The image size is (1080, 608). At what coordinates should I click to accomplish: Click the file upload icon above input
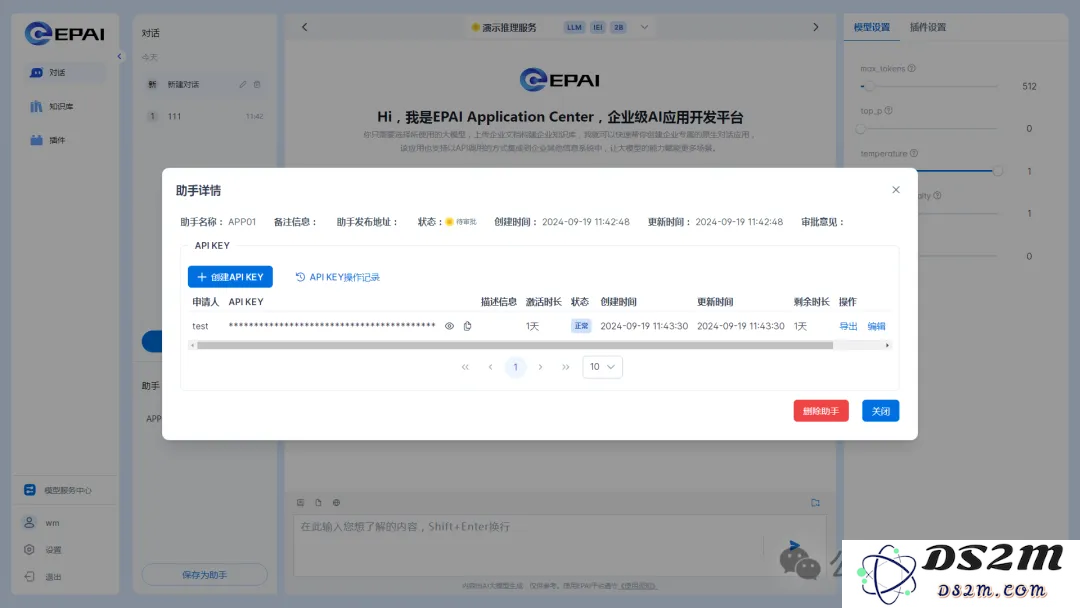point(318,503)
